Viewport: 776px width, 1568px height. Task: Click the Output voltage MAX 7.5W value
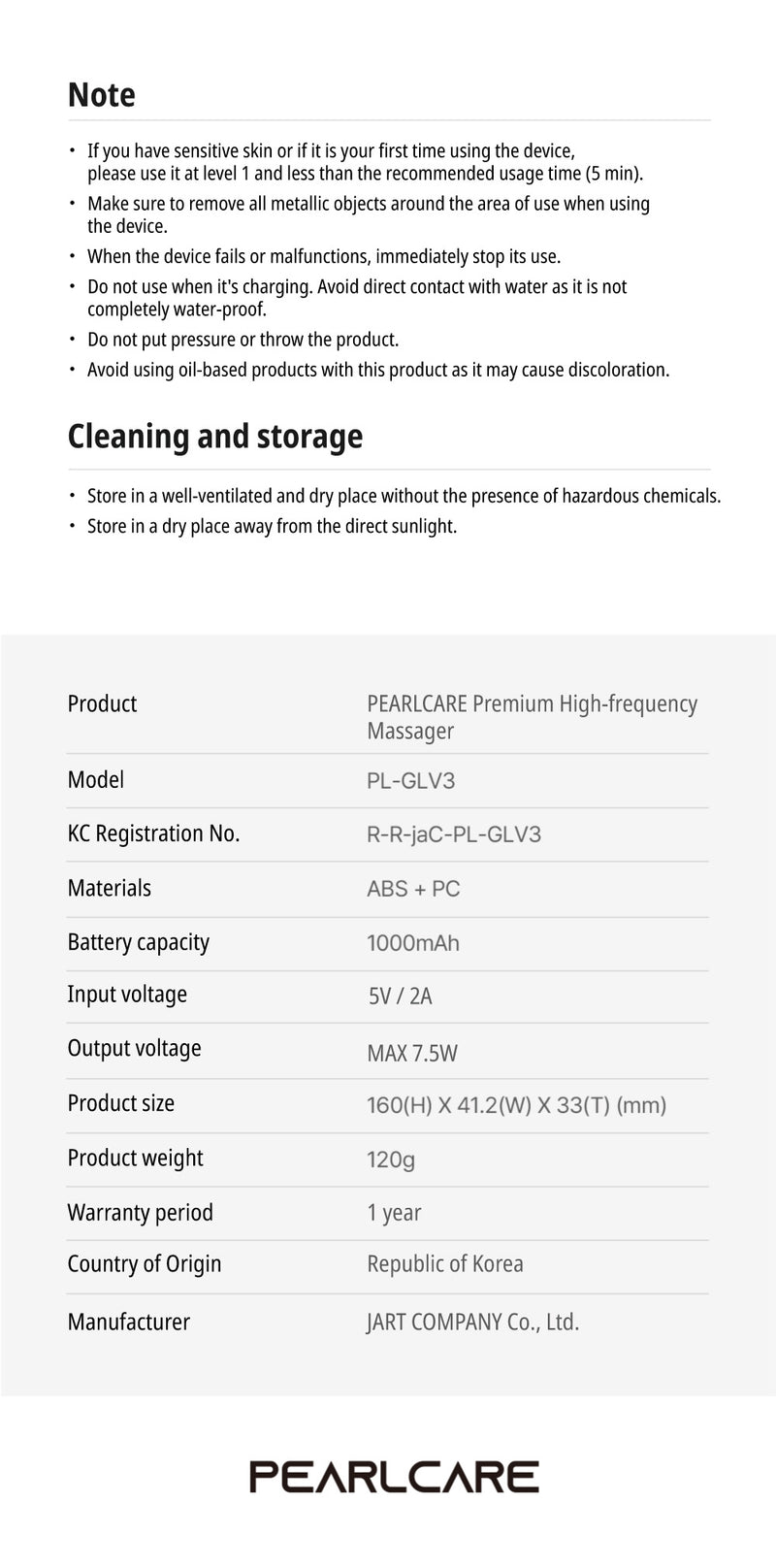(x=412, y=1053)
